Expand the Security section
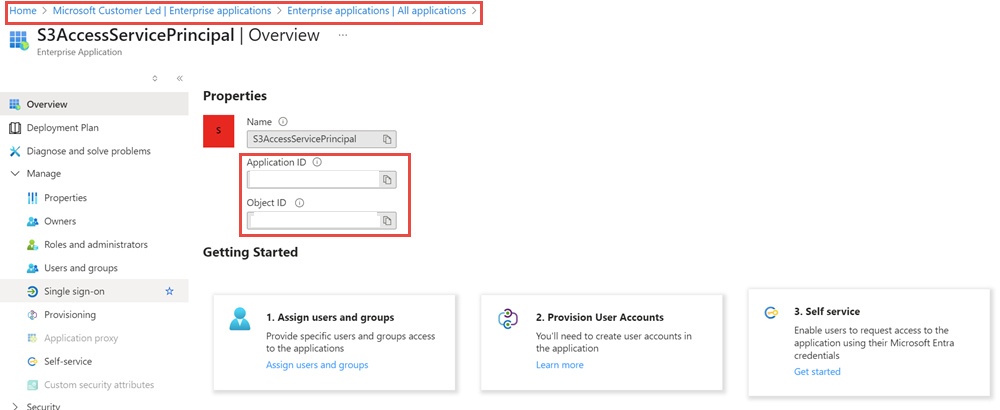1000x410 pixels. pyautogui.click(x=15, y=406)
